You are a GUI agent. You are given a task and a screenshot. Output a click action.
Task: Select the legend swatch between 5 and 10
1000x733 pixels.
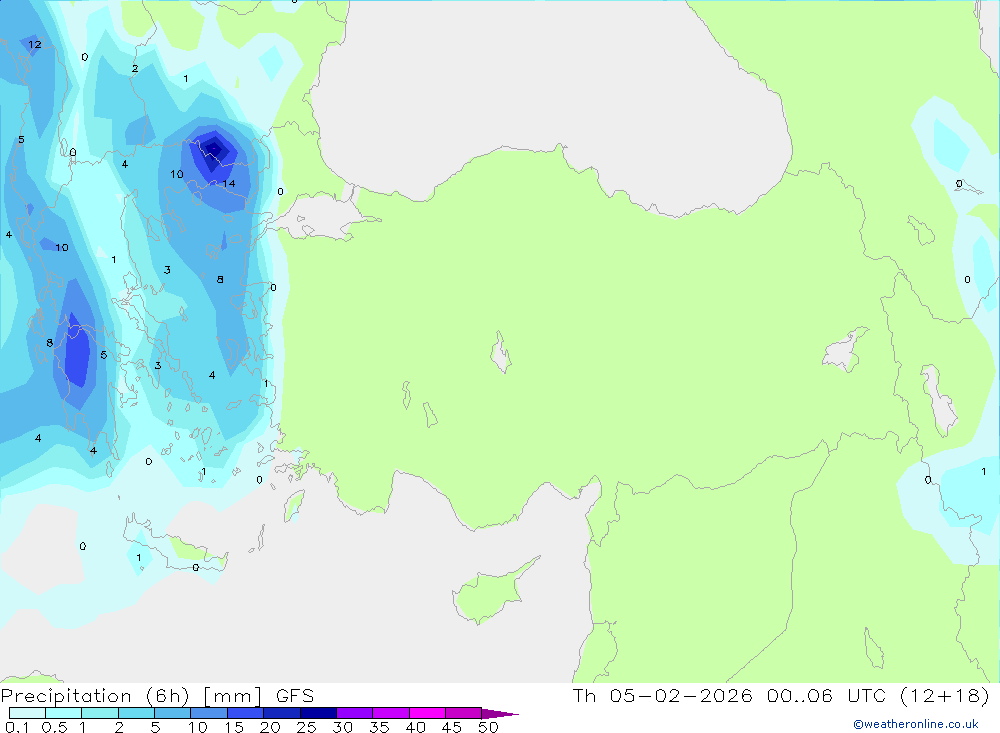173,713
